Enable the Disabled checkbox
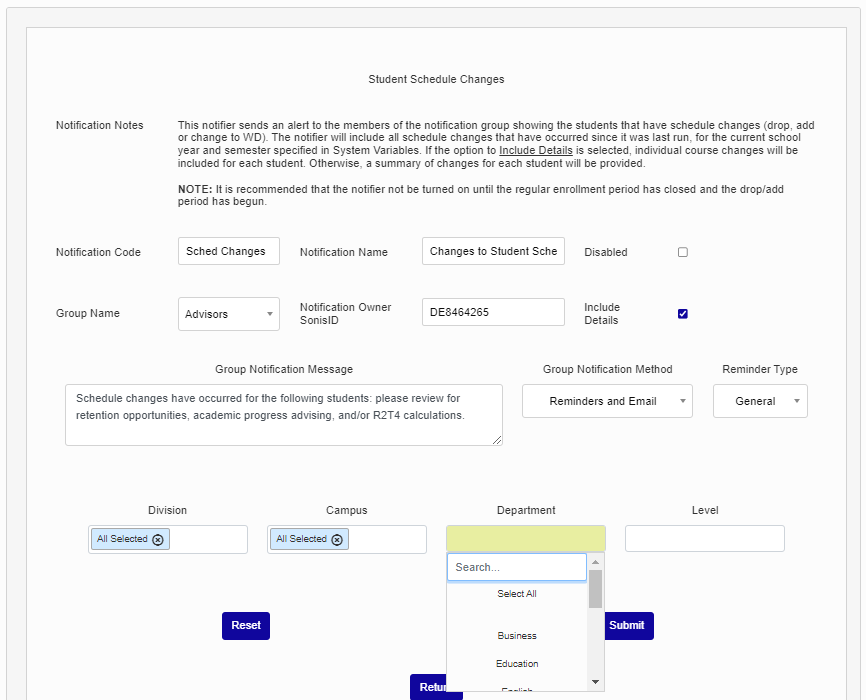This screenshot has width=866, height=700. click(x=683, y=252)
